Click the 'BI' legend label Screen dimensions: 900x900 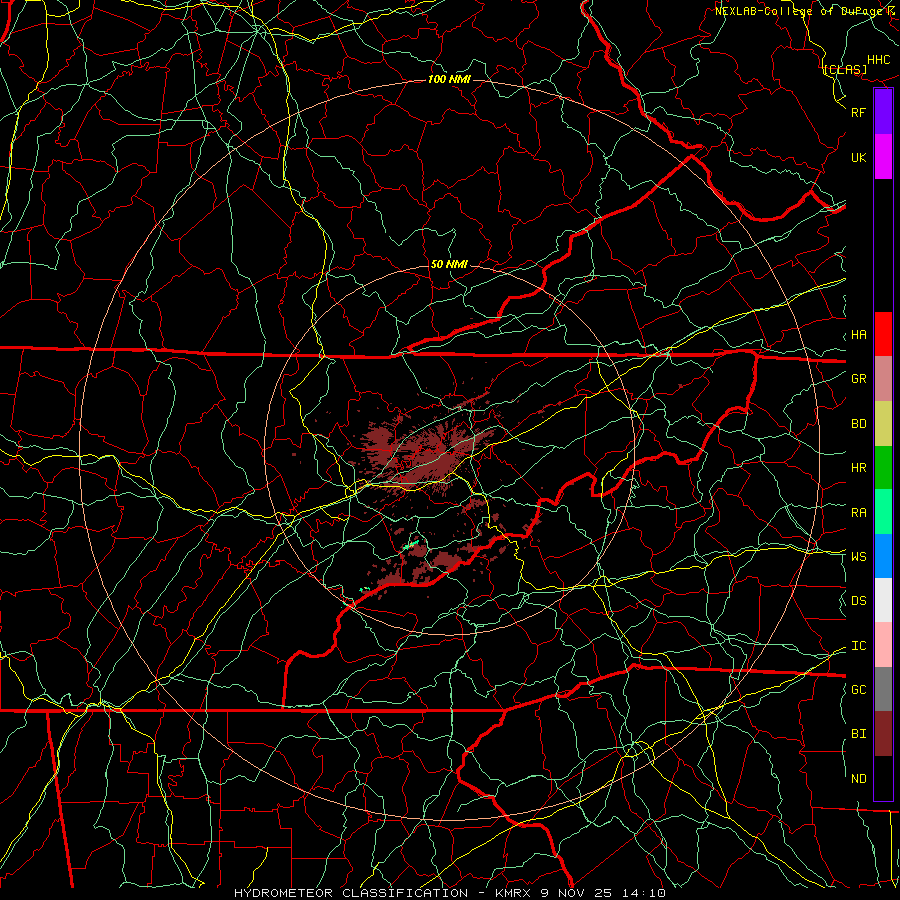pyautogui.click(x=859, y=734)
